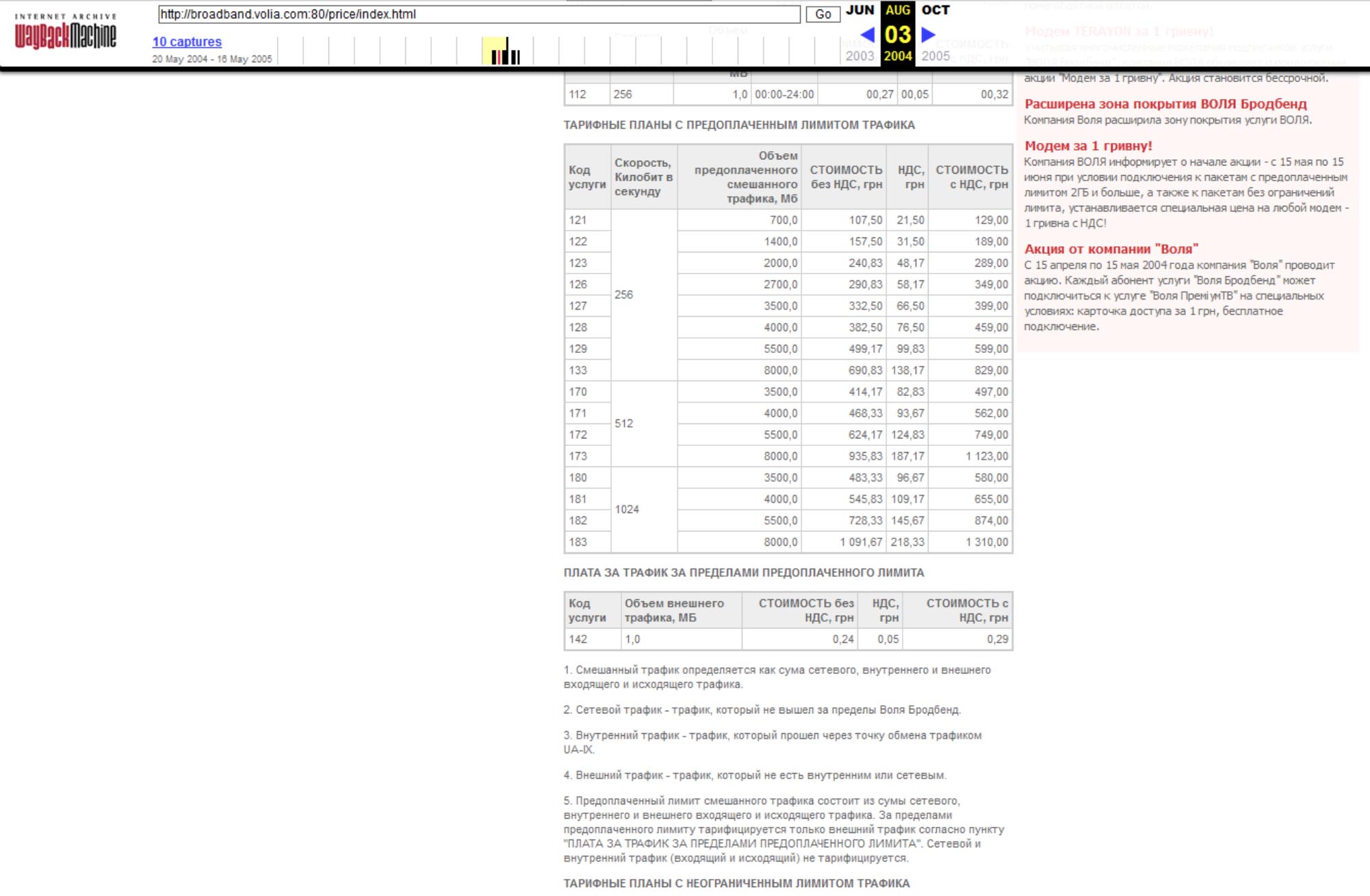Open 'Акция от компании "Воля"' headline
The height and width of the screenshot is (896, 1370).
pos(1111,249)
